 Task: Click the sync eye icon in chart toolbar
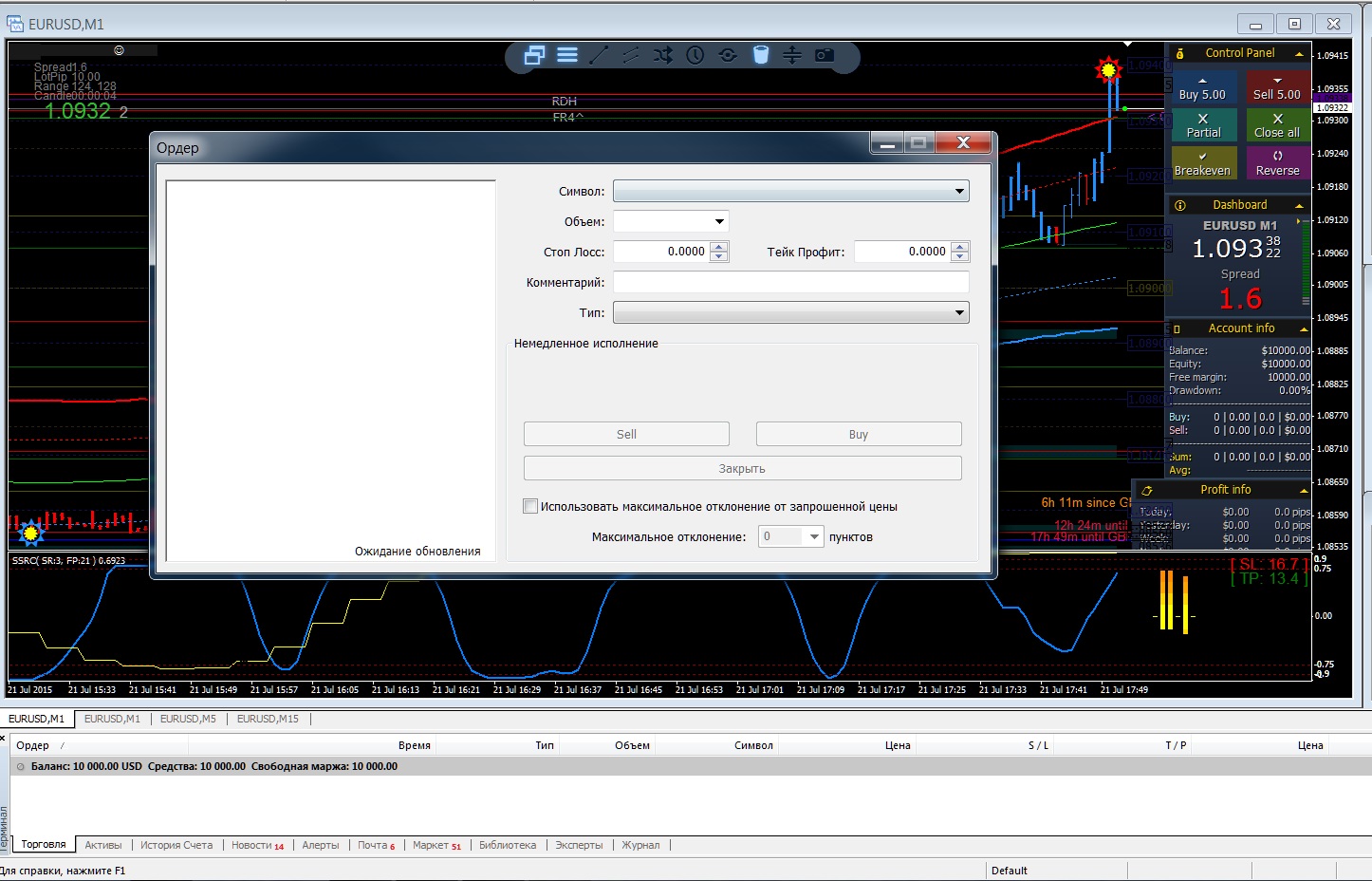click(x=728, y=55)
